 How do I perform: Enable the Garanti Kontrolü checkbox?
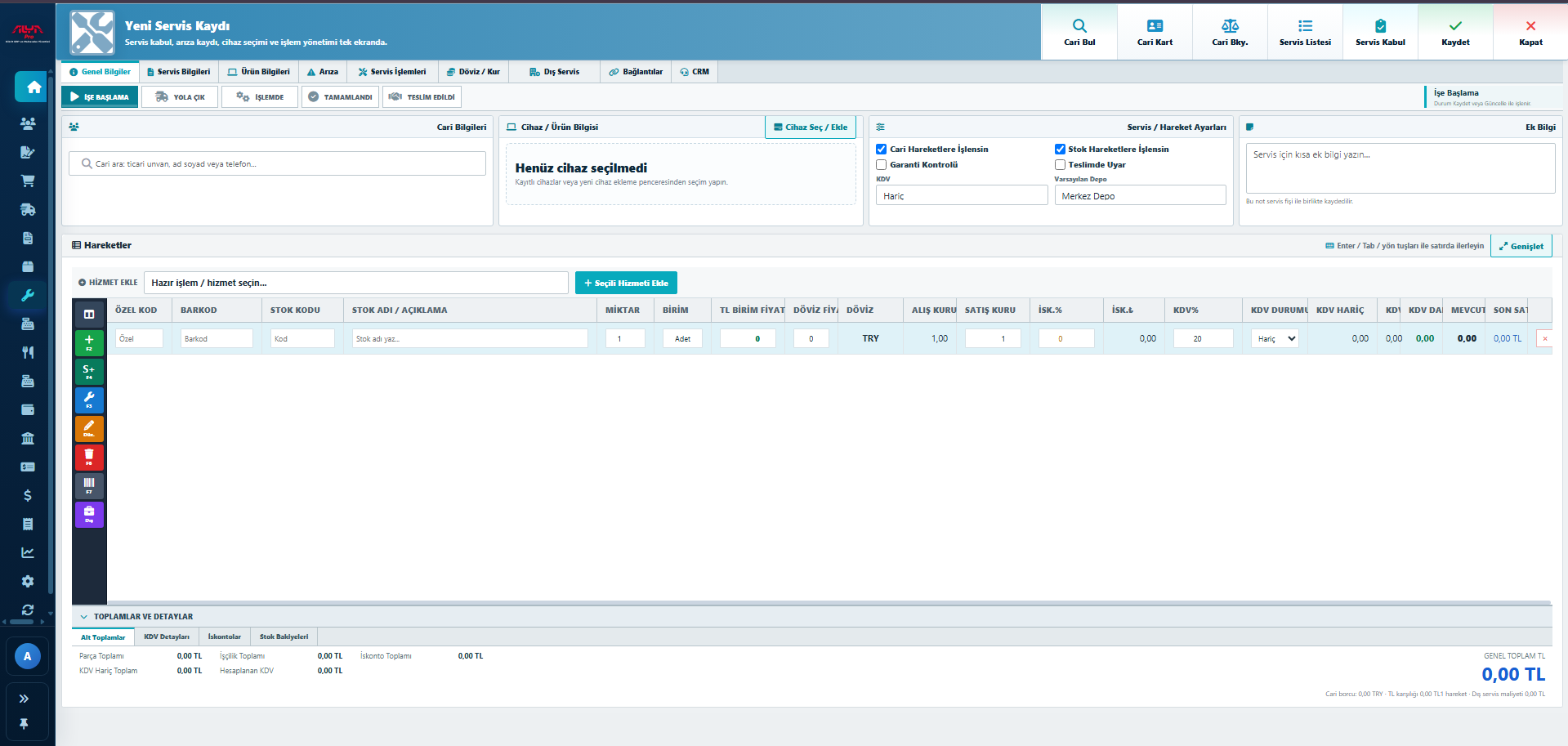(881, 164)
